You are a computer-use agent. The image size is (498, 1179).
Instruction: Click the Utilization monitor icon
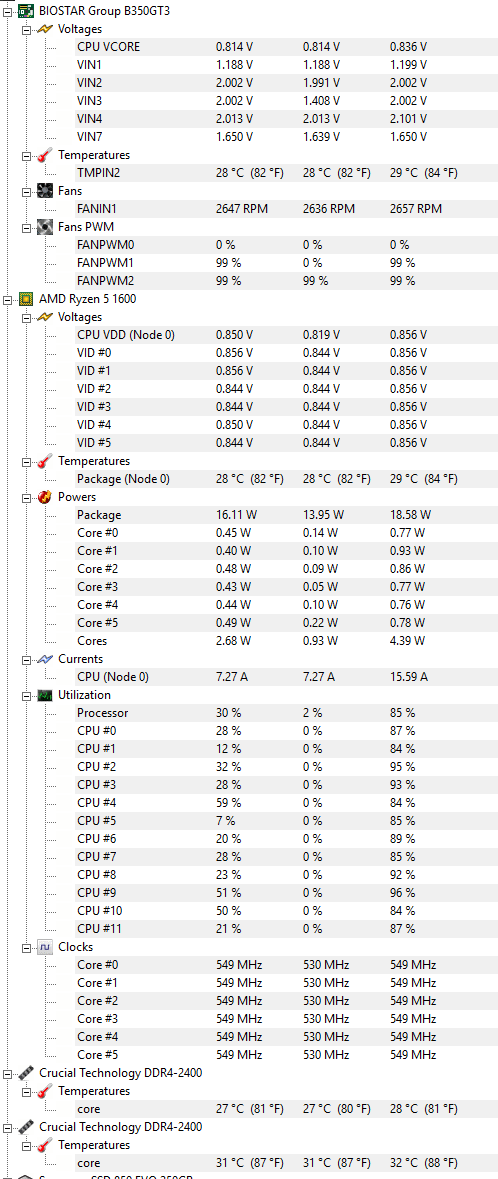pyautogui.click(x=45, y=695)
